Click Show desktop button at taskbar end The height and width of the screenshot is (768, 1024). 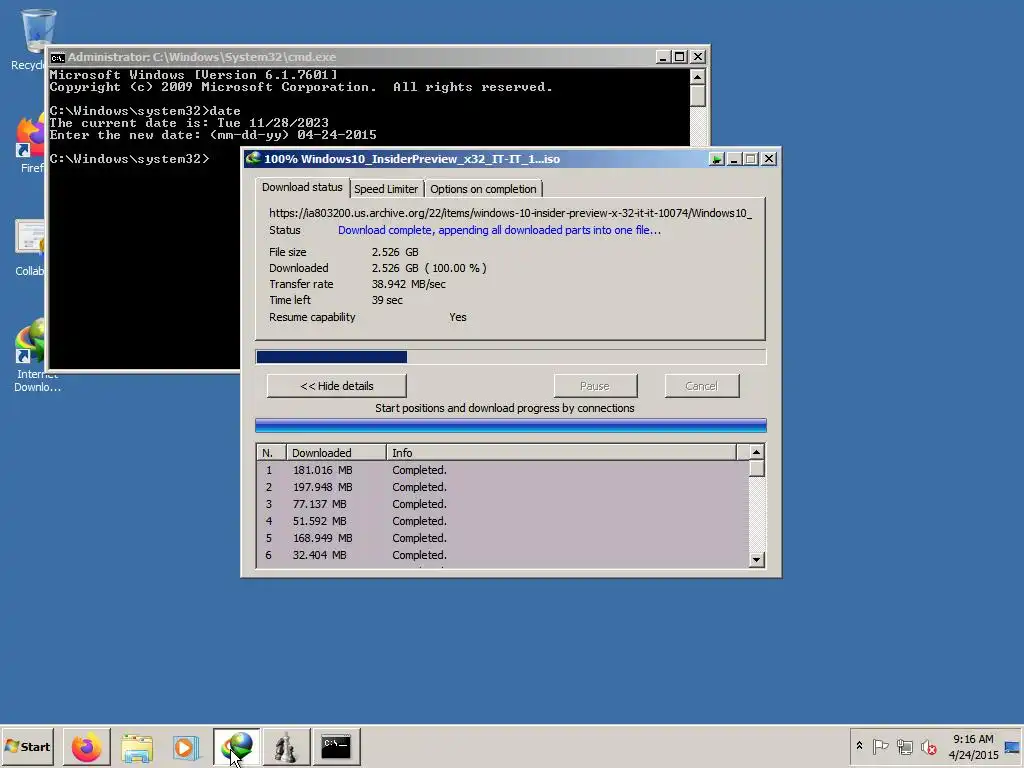(x=1013, y=747)
